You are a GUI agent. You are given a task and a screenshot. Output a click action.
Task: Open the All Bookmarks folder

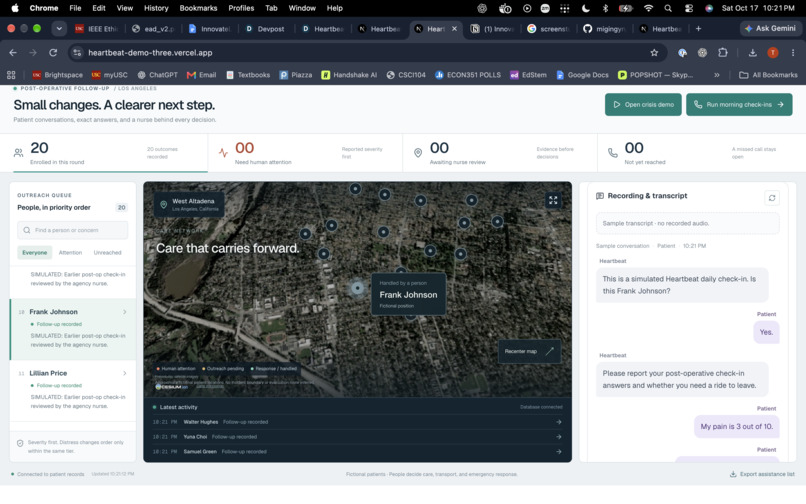[x=768, y=75]
